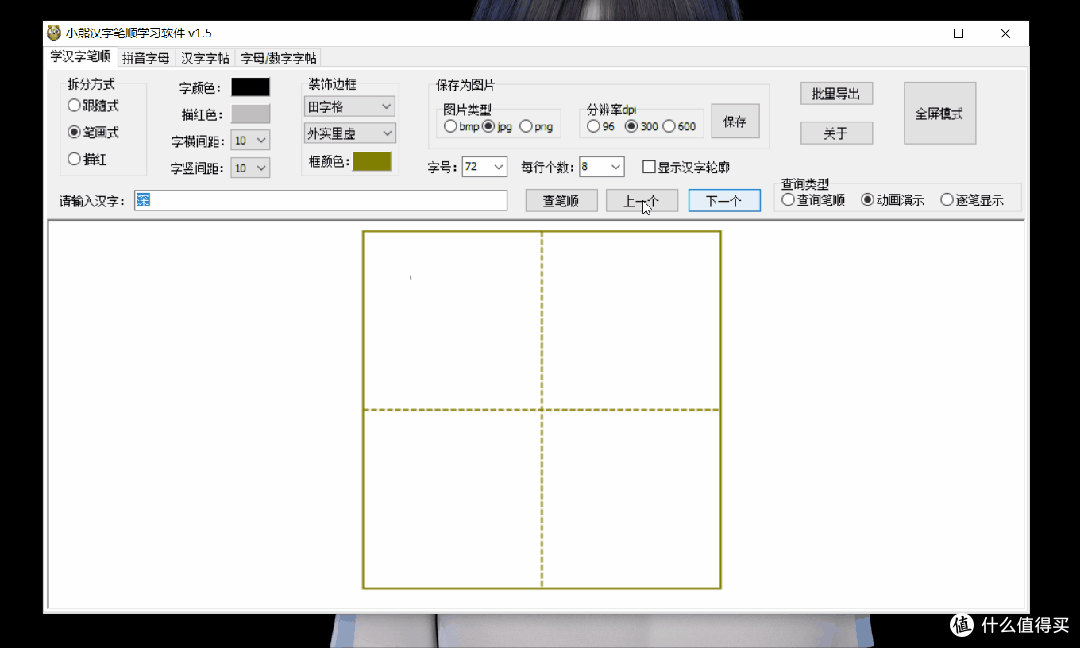Switch to the 字母/数字字帖 tab
The height and width of the screenshot is (648, 1080).
(278, 59)
